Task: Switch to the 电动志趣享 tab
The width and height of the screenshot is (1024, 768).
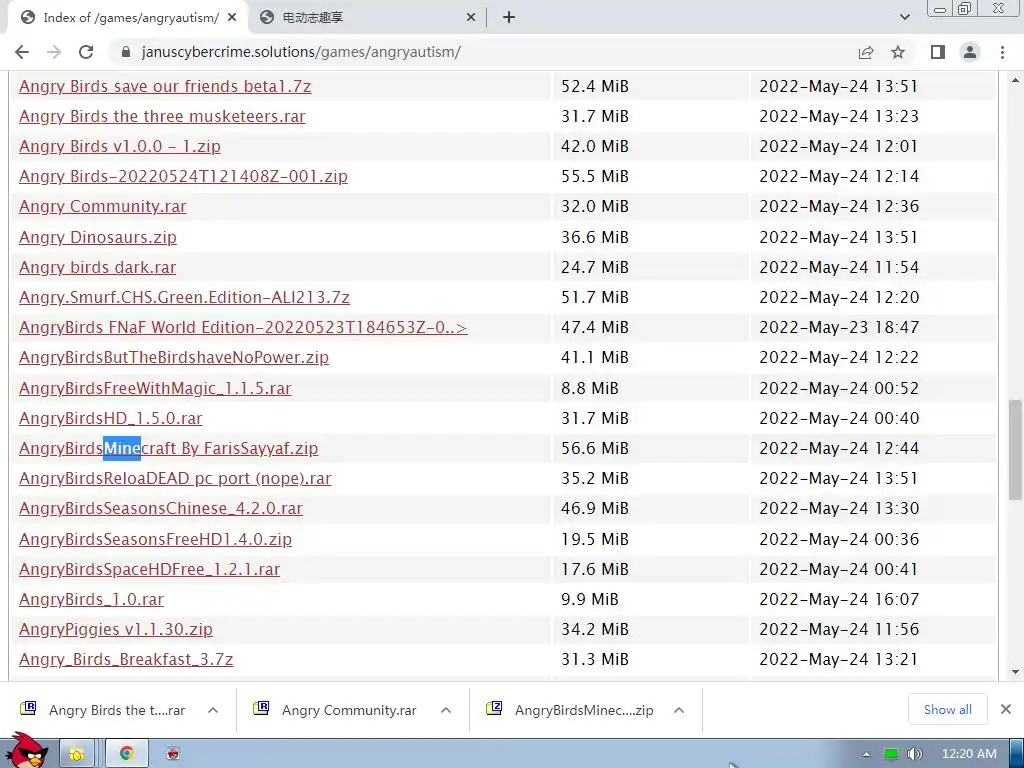Action: (369, 18)
